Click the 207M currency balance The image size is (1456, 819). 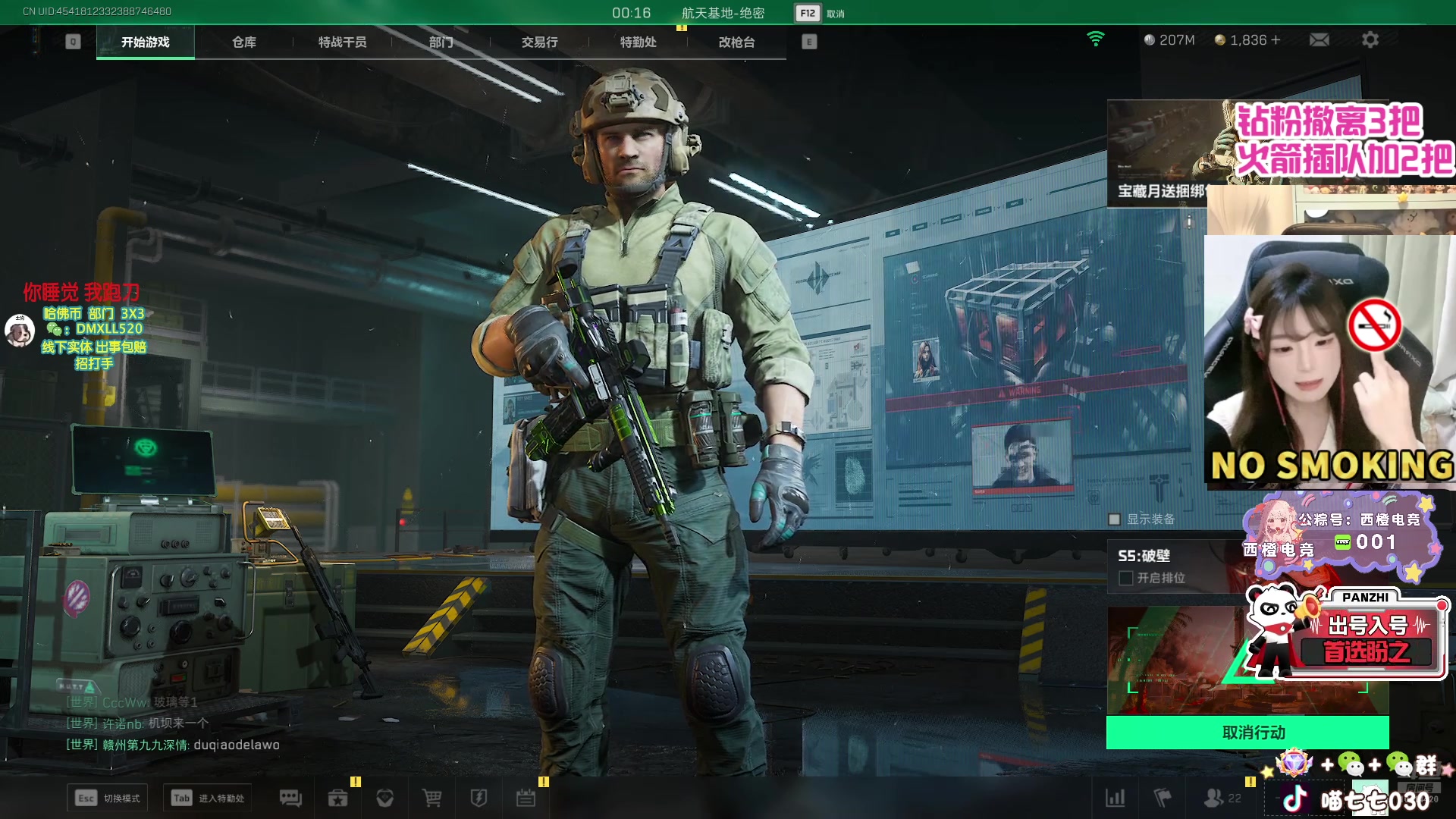[1169, 39]
